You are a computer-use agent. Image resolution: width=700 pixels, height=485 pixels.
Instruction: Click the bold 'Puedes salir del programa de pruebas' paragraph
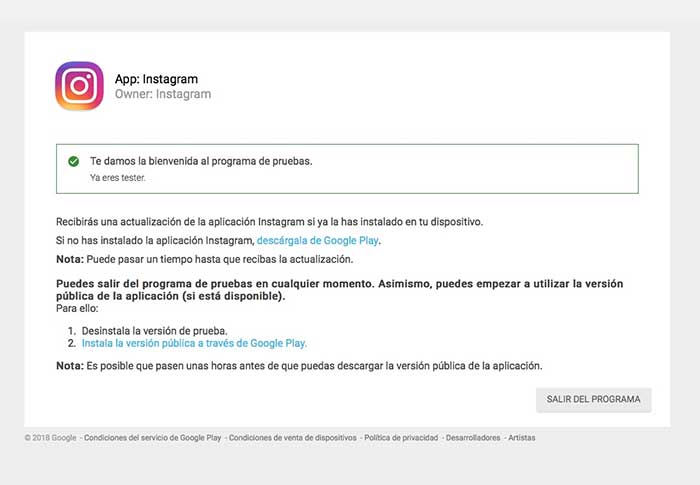pos(340,290)
